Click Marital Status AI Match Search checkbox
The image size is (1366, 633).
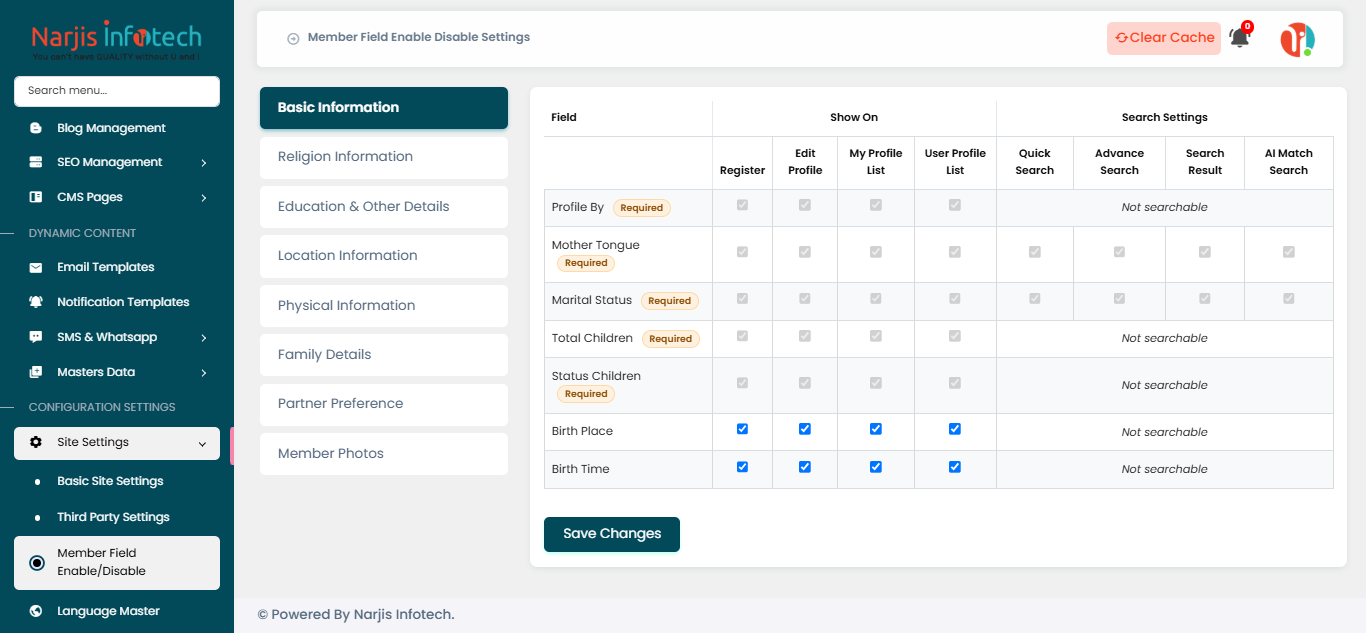(x=1289, y=298)
